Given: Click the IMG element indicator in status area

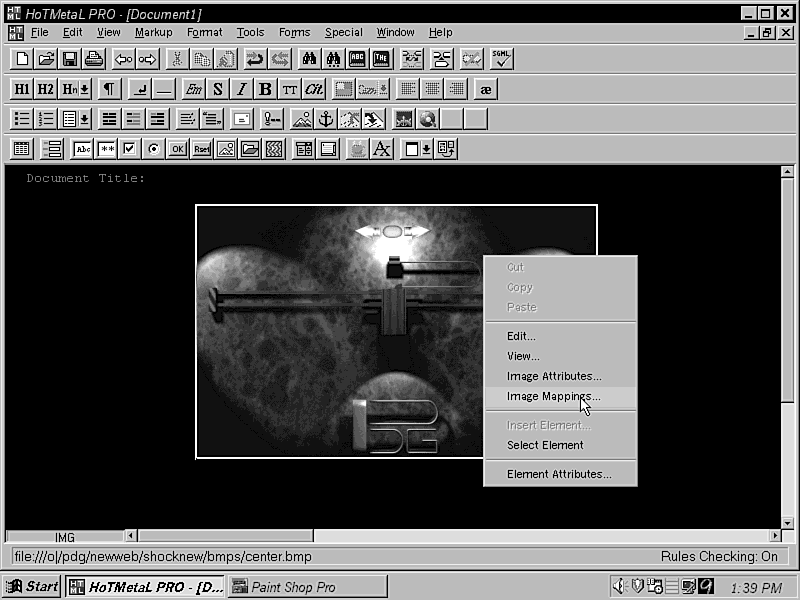Looking at the screenshot, I should [65, 537].
